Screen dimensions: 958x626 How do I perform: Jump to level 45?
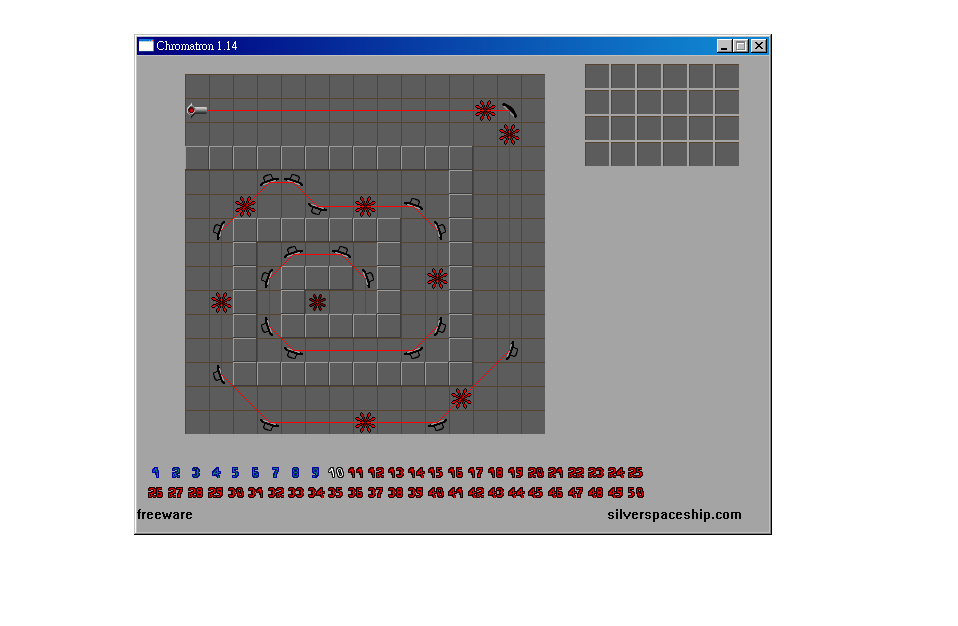536,492
